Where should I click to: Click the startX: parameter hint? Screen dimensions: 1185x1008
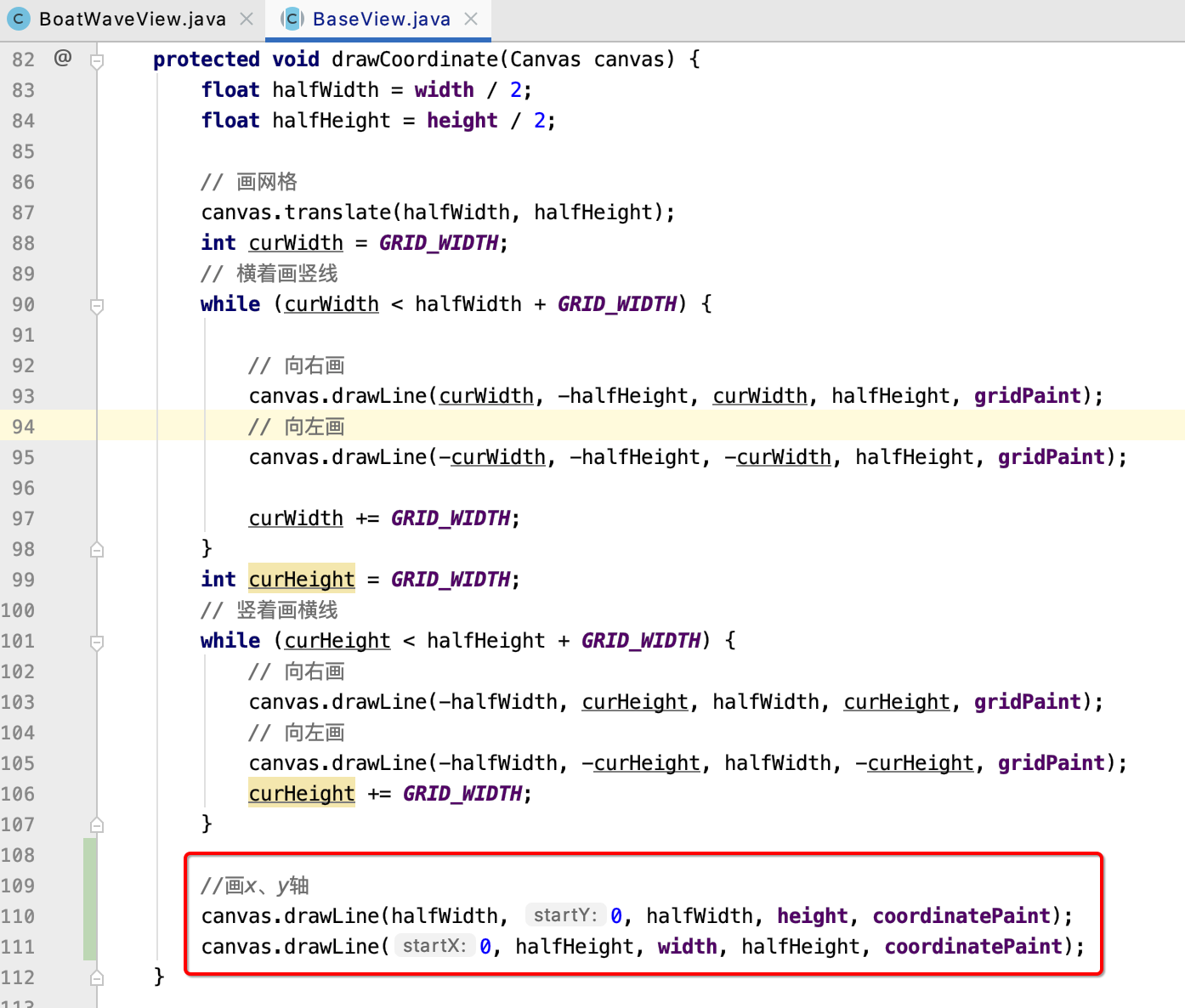pos(434,946)
